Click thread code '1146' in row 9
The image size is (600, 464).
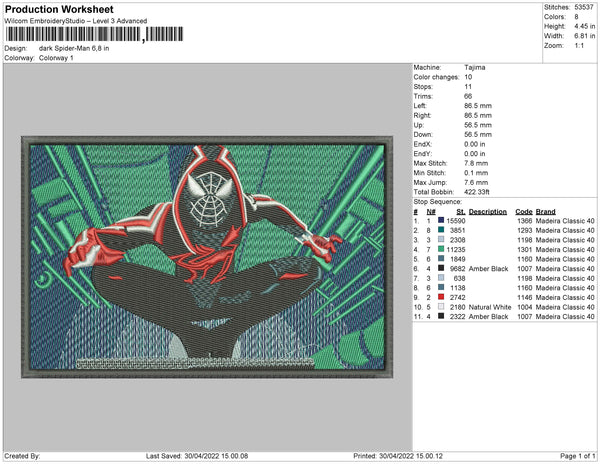pyautogui.click(x=525, y=297)
